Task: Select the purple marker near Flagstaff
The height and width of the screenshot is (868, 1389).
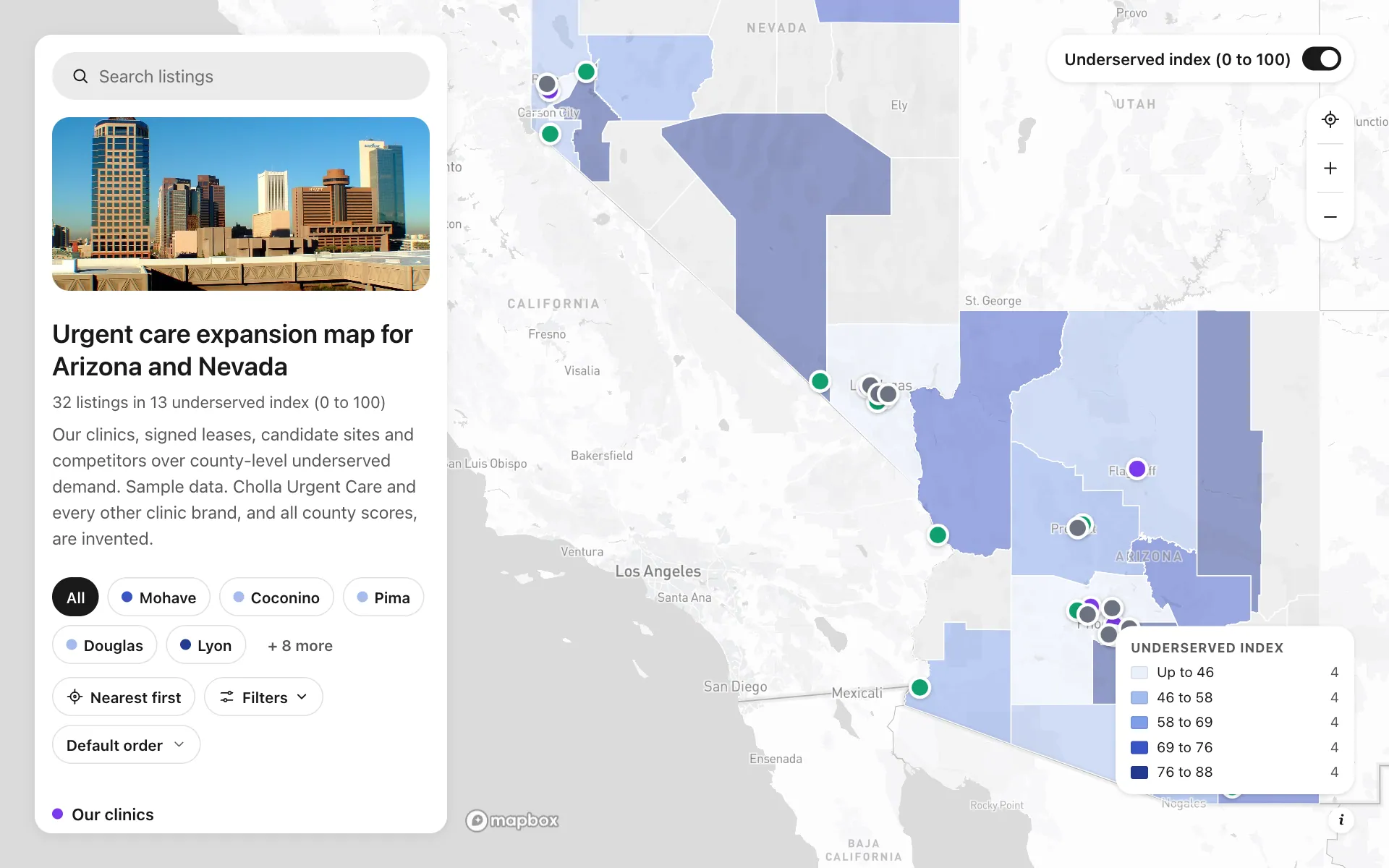Action: [x=1137, y=469]
